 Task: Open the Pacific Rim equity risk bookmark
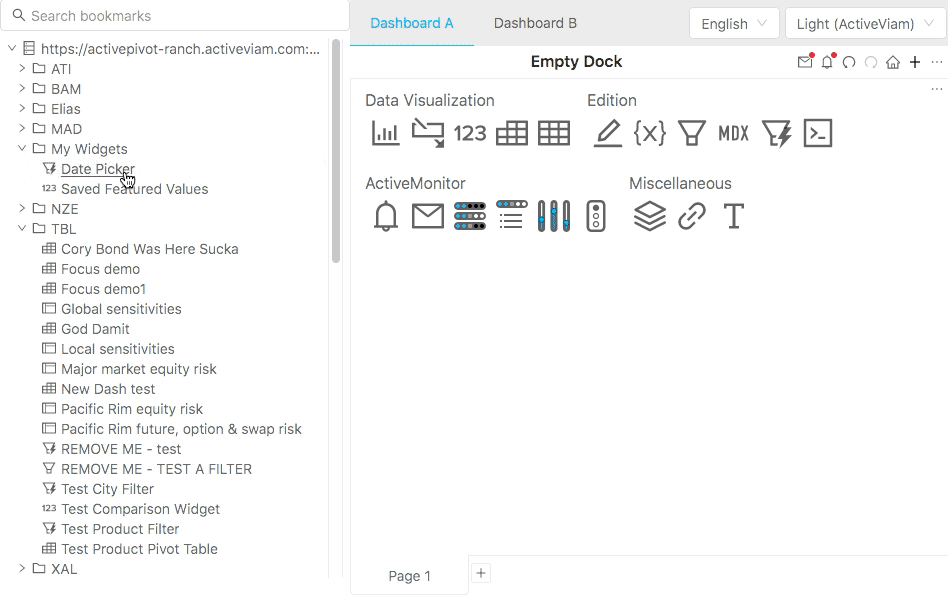(132, 408)
